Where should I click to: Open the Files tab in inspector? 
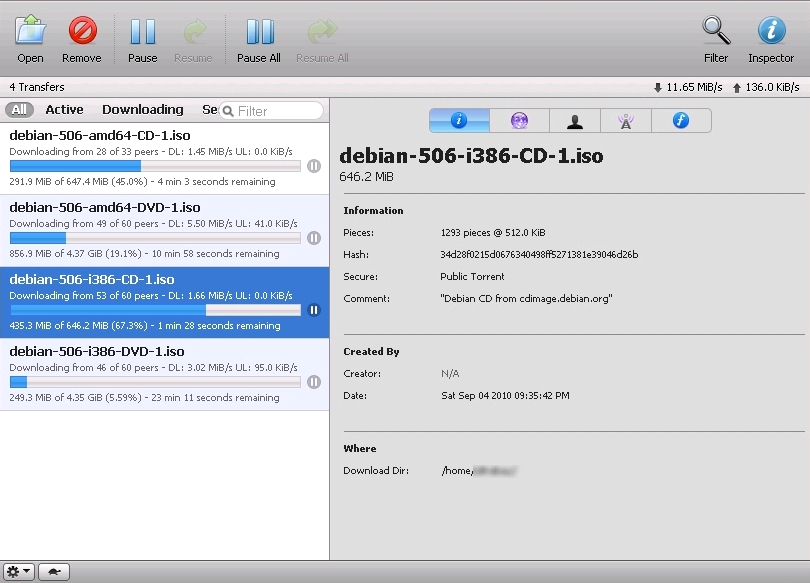pos(681,121)
